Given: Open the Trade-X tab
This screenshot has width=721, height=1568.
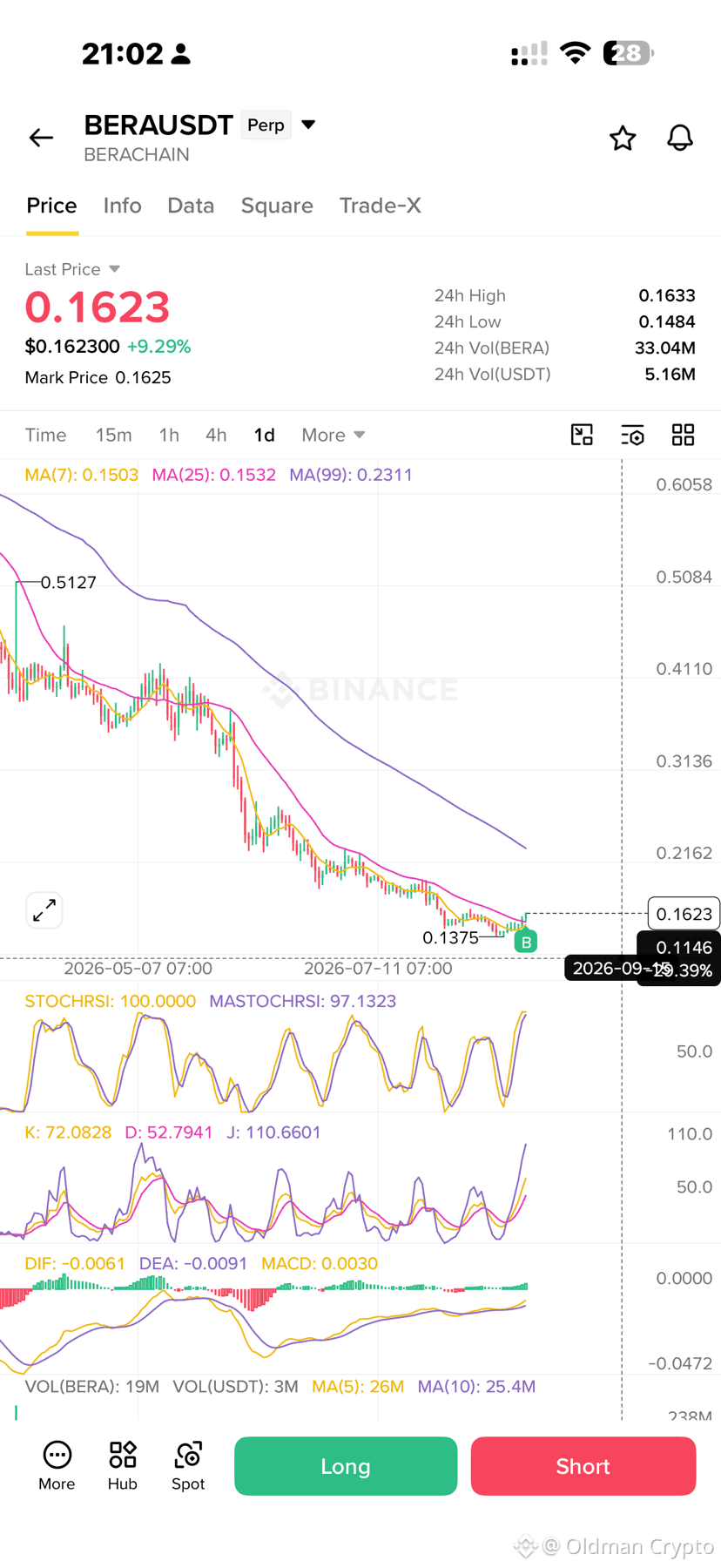Looking at the screenshot, I should point(381,206).
